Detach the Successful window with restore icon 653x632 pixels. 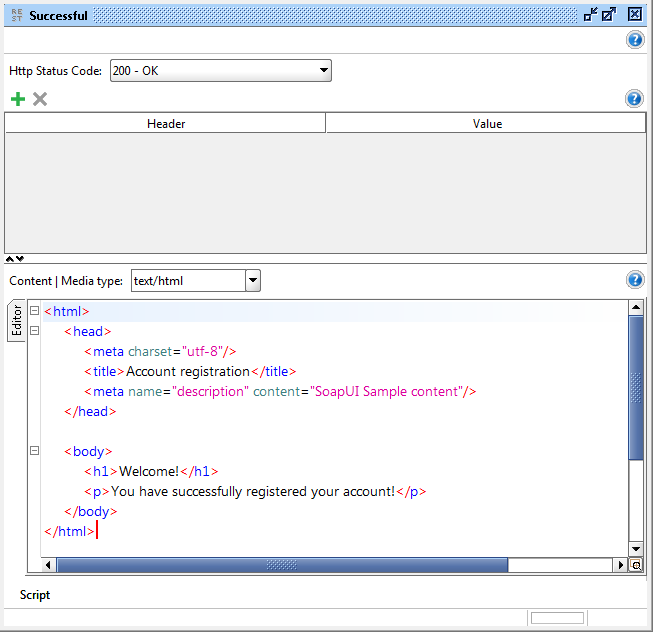590,14
